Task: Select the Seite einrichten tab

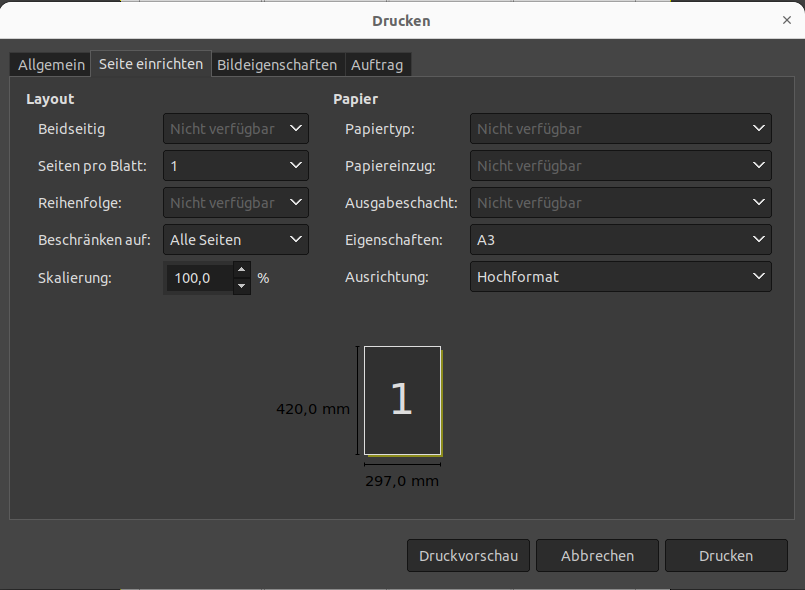Action: click(150, 63)
